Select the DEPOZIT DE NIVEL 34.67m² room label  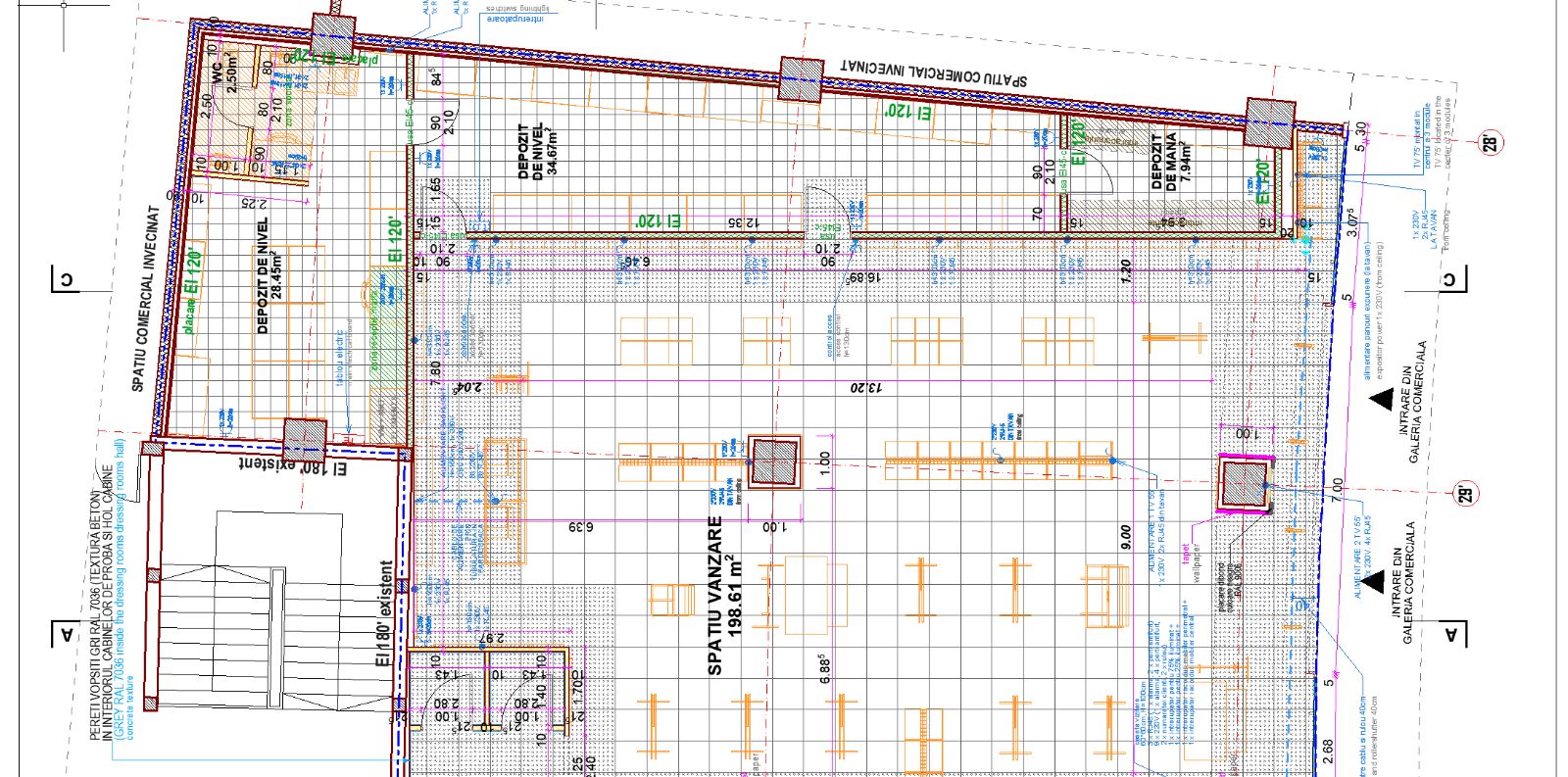(x=538, y=151)
